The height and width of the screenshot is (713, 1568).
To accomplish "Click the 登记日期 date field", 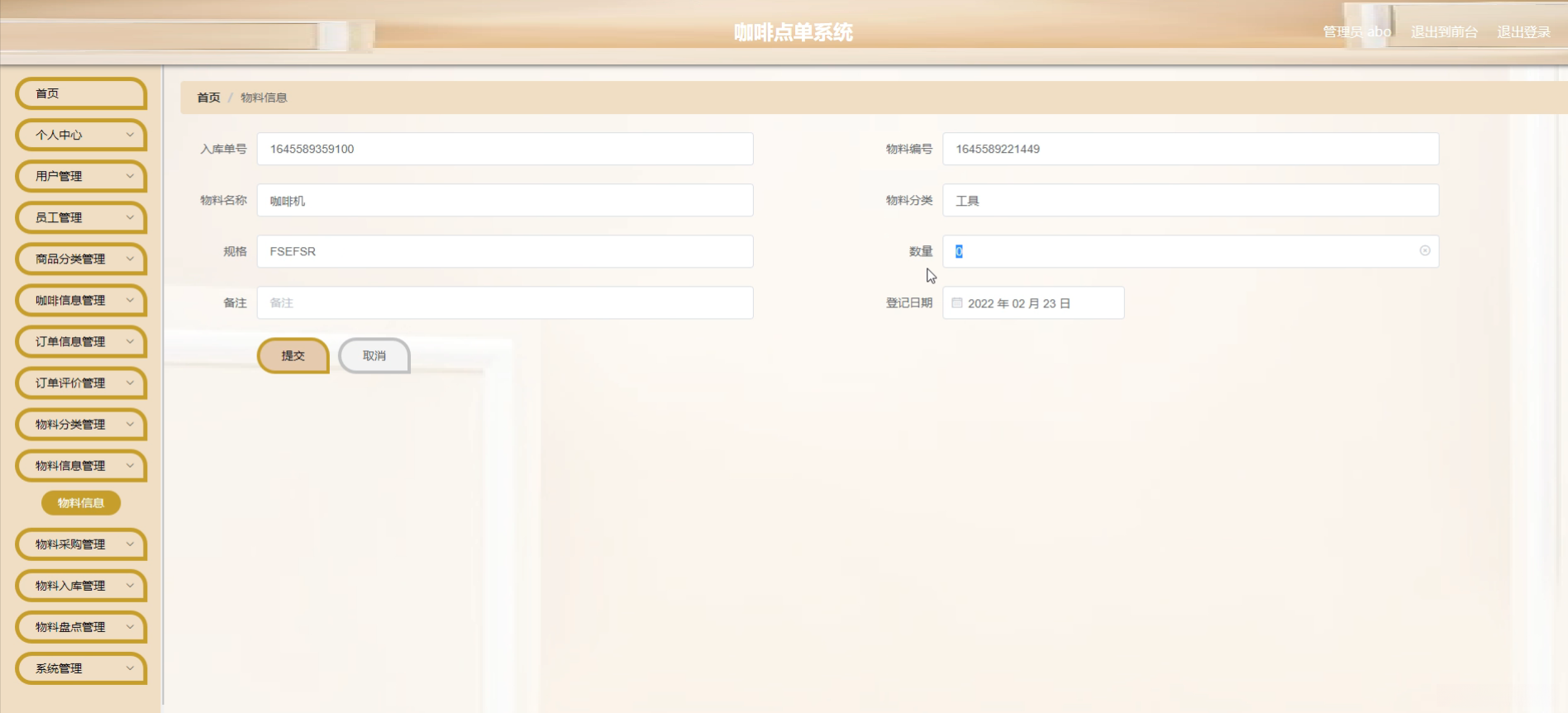I will pos(1033,303).
